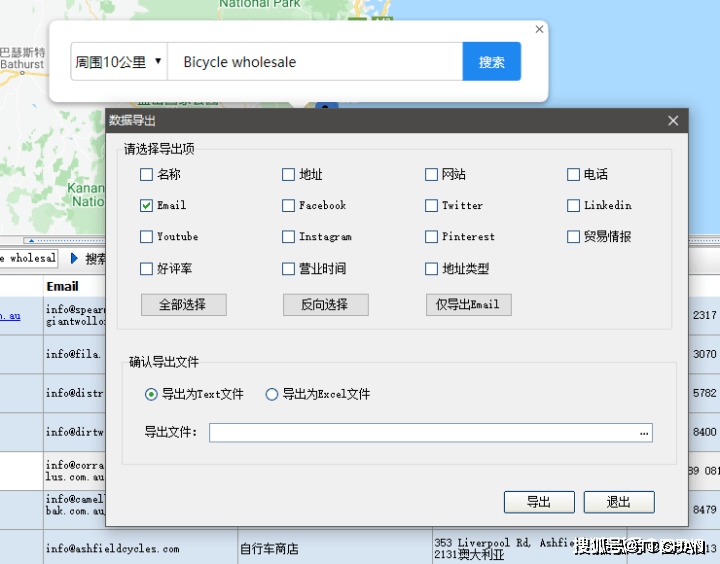This screenshot has width=720, height=564.
Task: Check the 电话 checkbox
Action: (573, 175)
